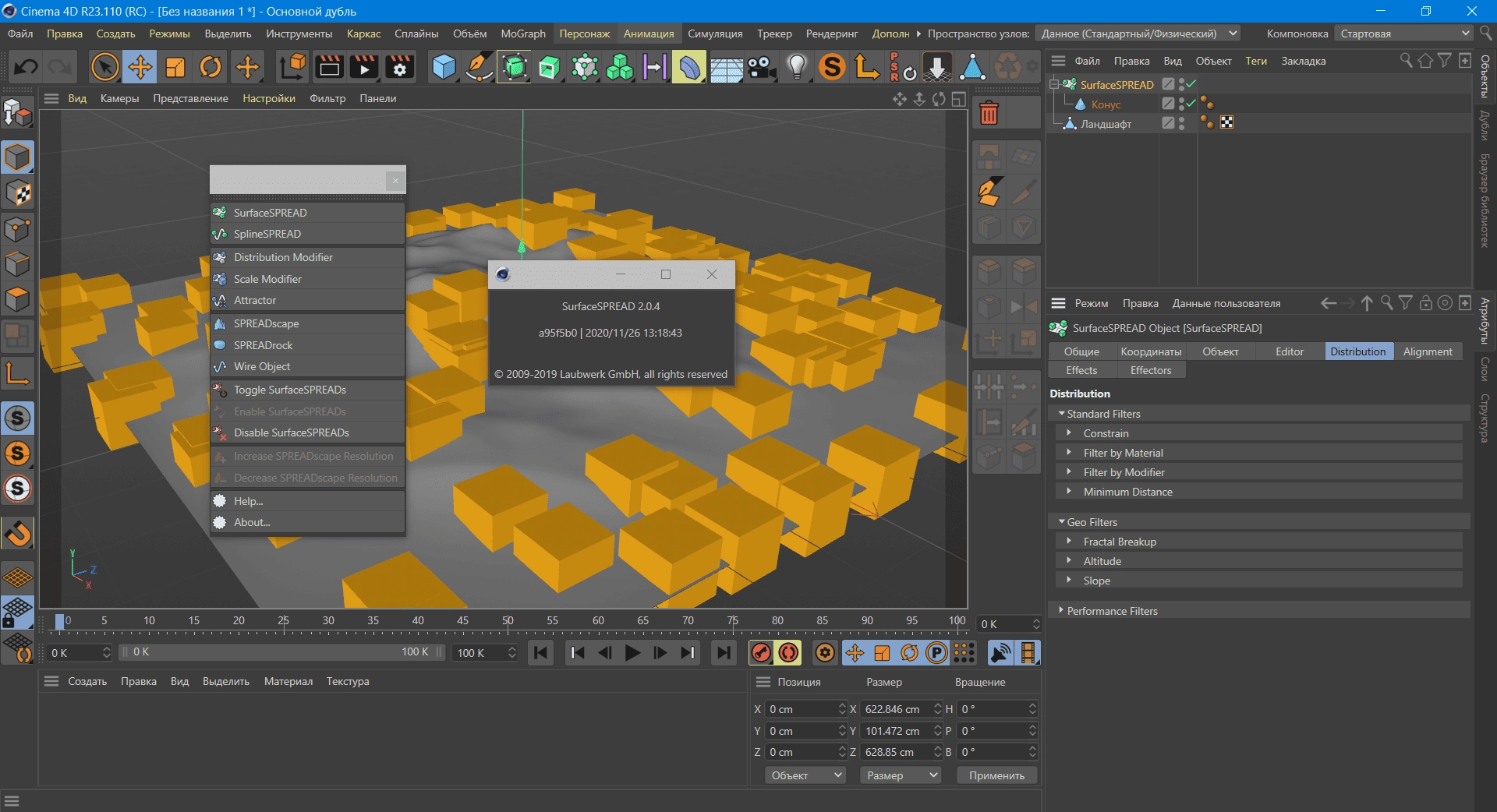Choose SplineSPREAD from the popup menu

307,234
